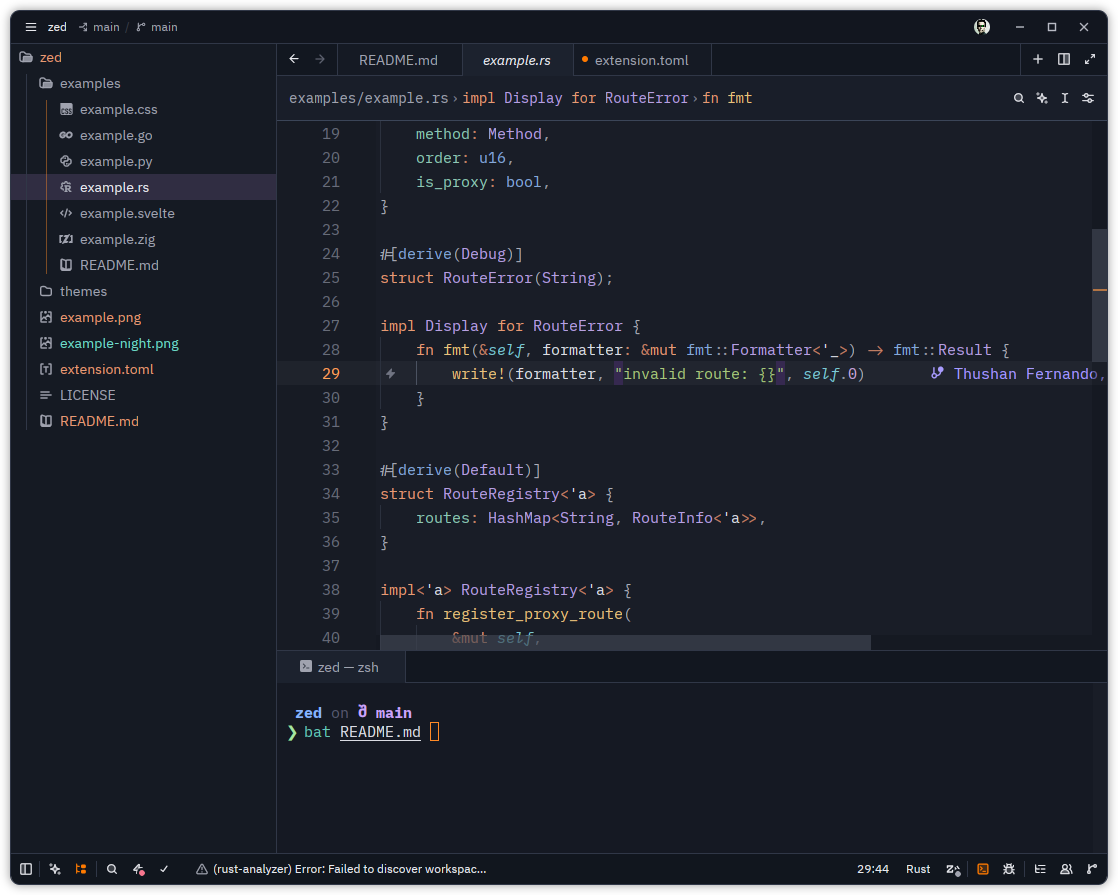Viewport: 1118px width, 895px height.
Task: Change language via Rust selector
Action: [918, 869]
